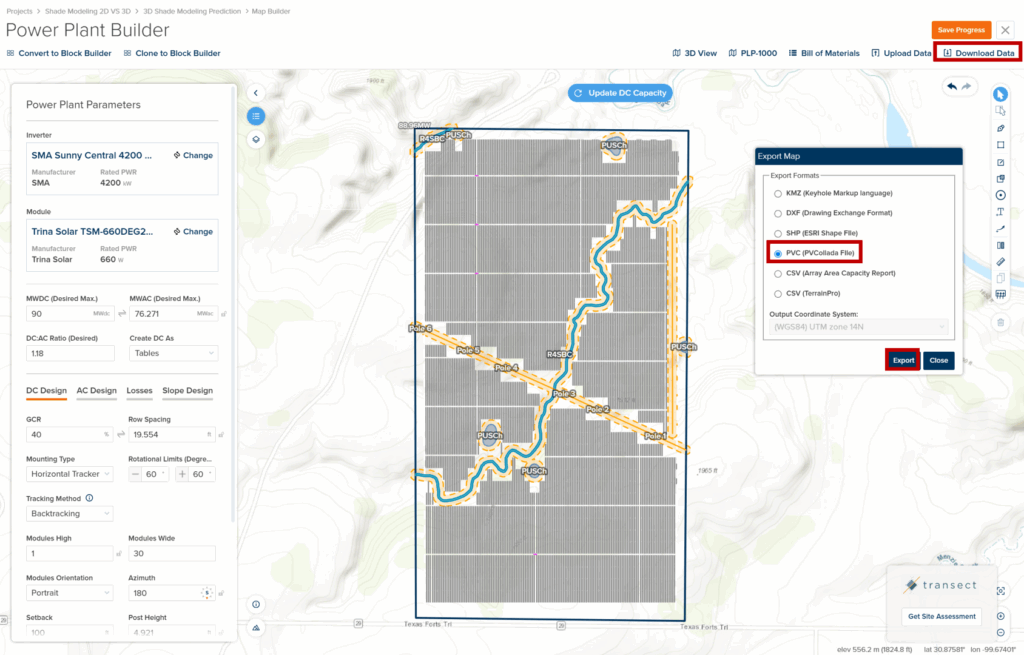Screen dimensions: 1024x655
Task: Open the Create DC As dropdown
Action: pyautogui.click(x=172, y=353)
